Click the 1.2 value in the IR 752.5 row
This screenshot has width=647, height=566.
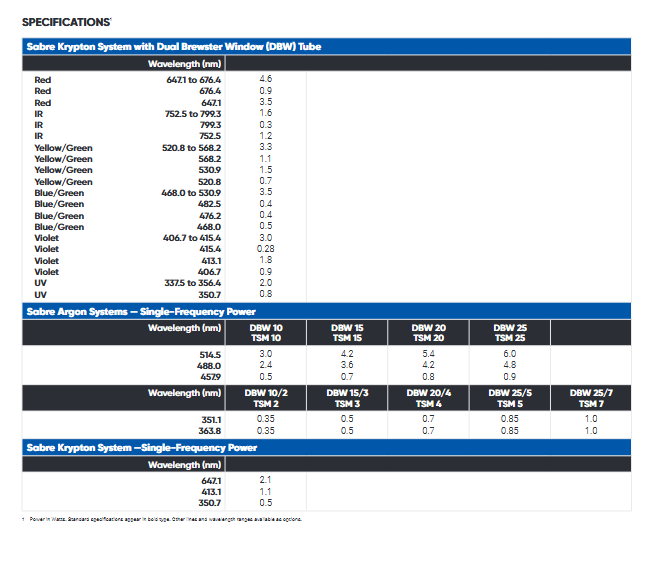click(266, 136)
